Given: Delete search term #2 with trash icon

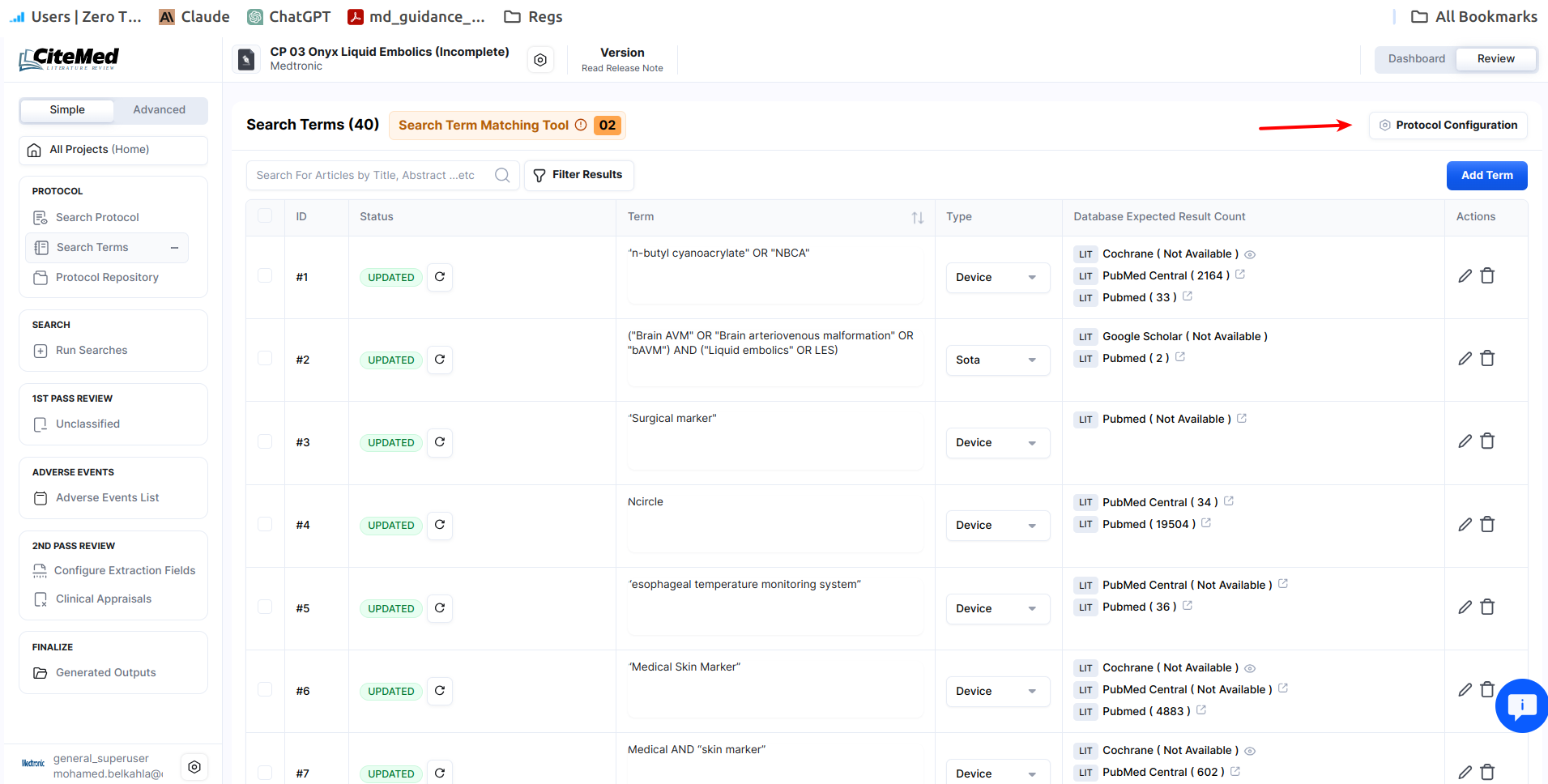Looking at the screenshot, I should 1487,359.
